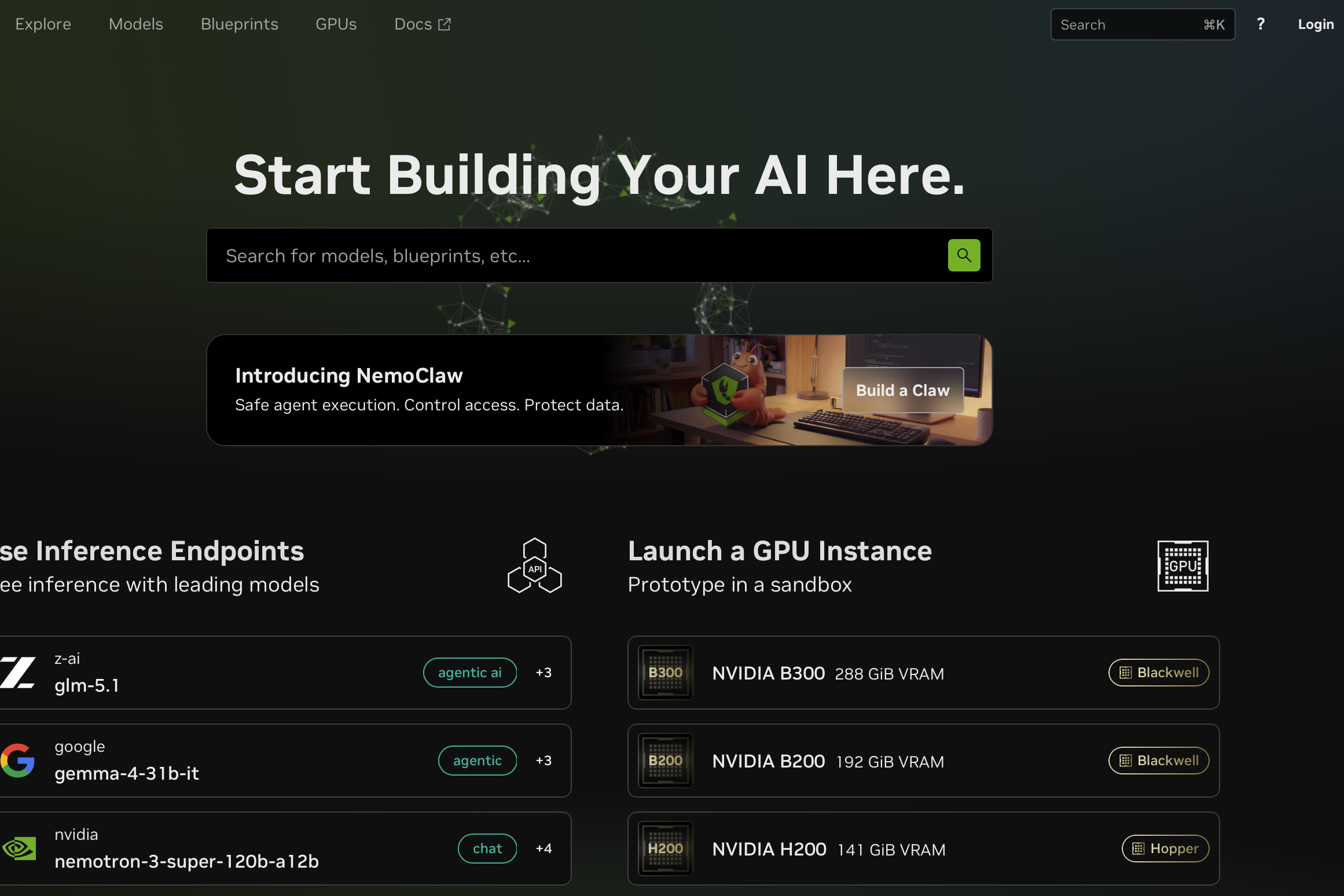The image size is (1344, 896).
Task: Focus the main models search field
Action: (579, 255)
